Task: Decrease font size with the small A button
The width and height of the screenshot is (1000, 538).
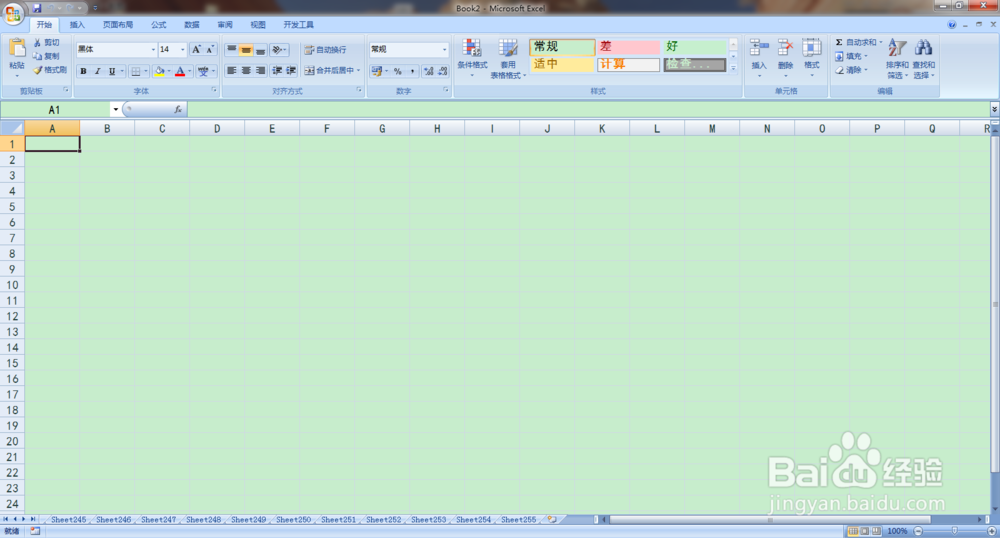Action: click(210, 49)
